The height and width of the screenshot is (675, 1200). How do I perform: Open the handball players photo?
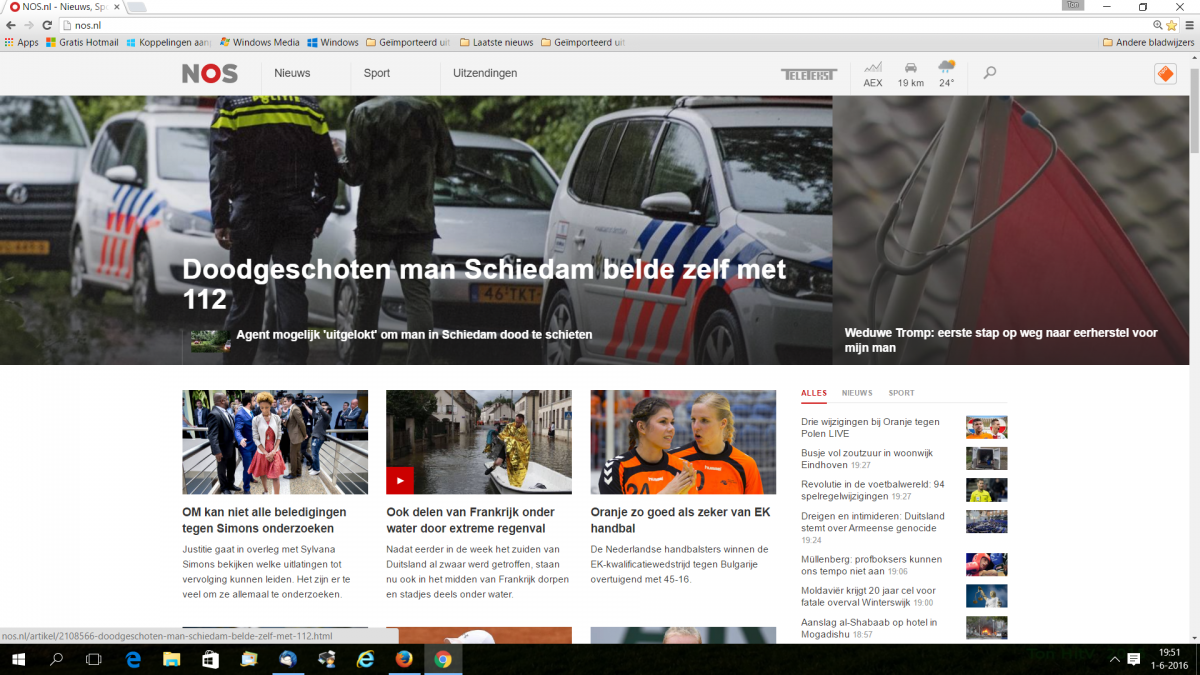click(x=683, y=442)
